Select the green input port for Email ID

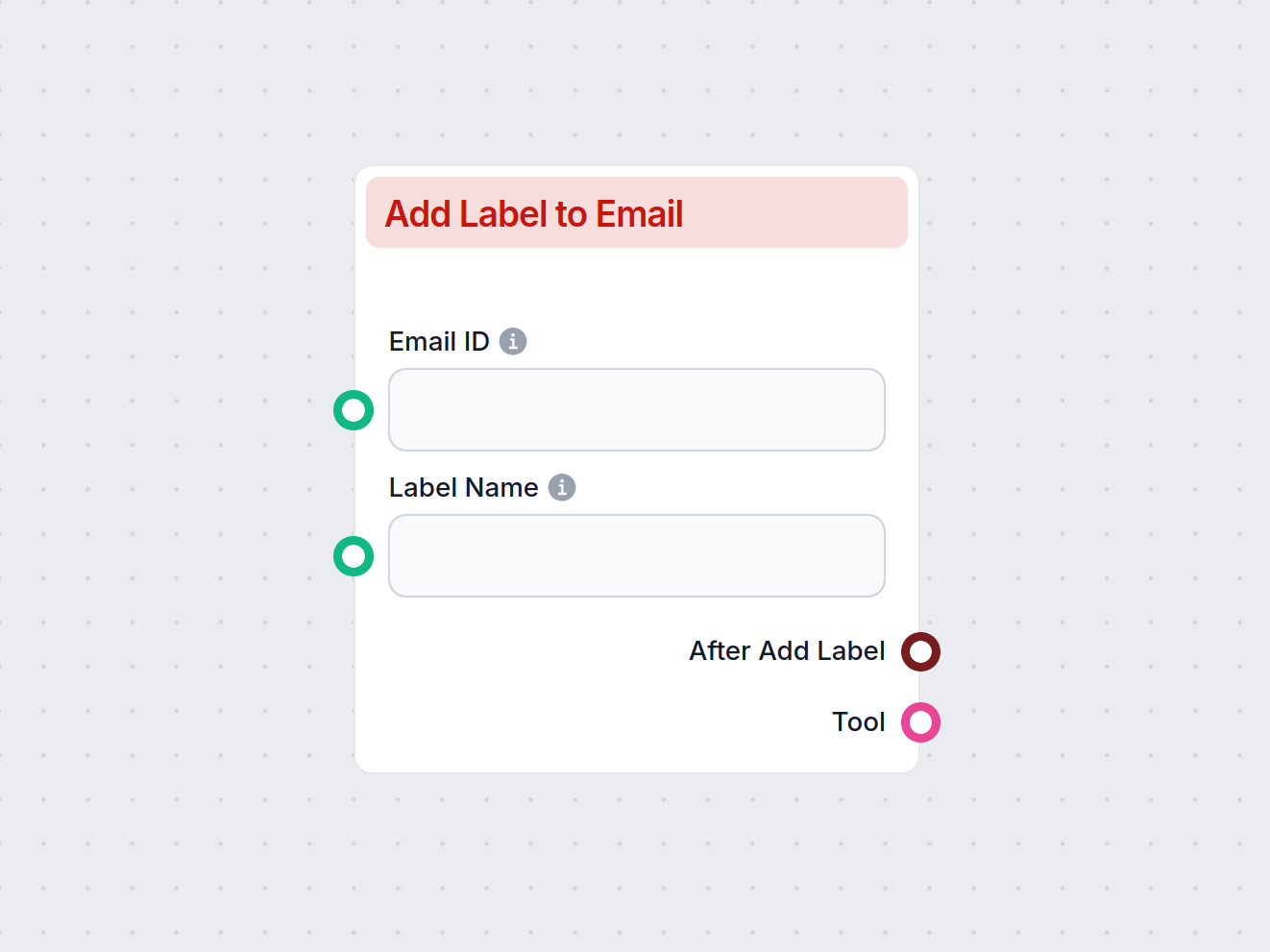354,409
